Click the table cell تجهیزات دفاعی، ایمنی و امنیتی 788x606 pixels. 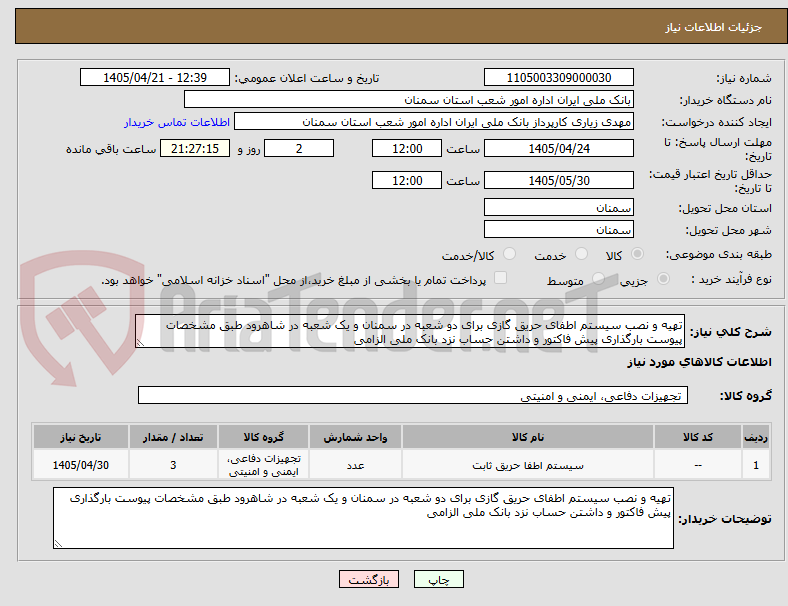click(x=263, y=465)
